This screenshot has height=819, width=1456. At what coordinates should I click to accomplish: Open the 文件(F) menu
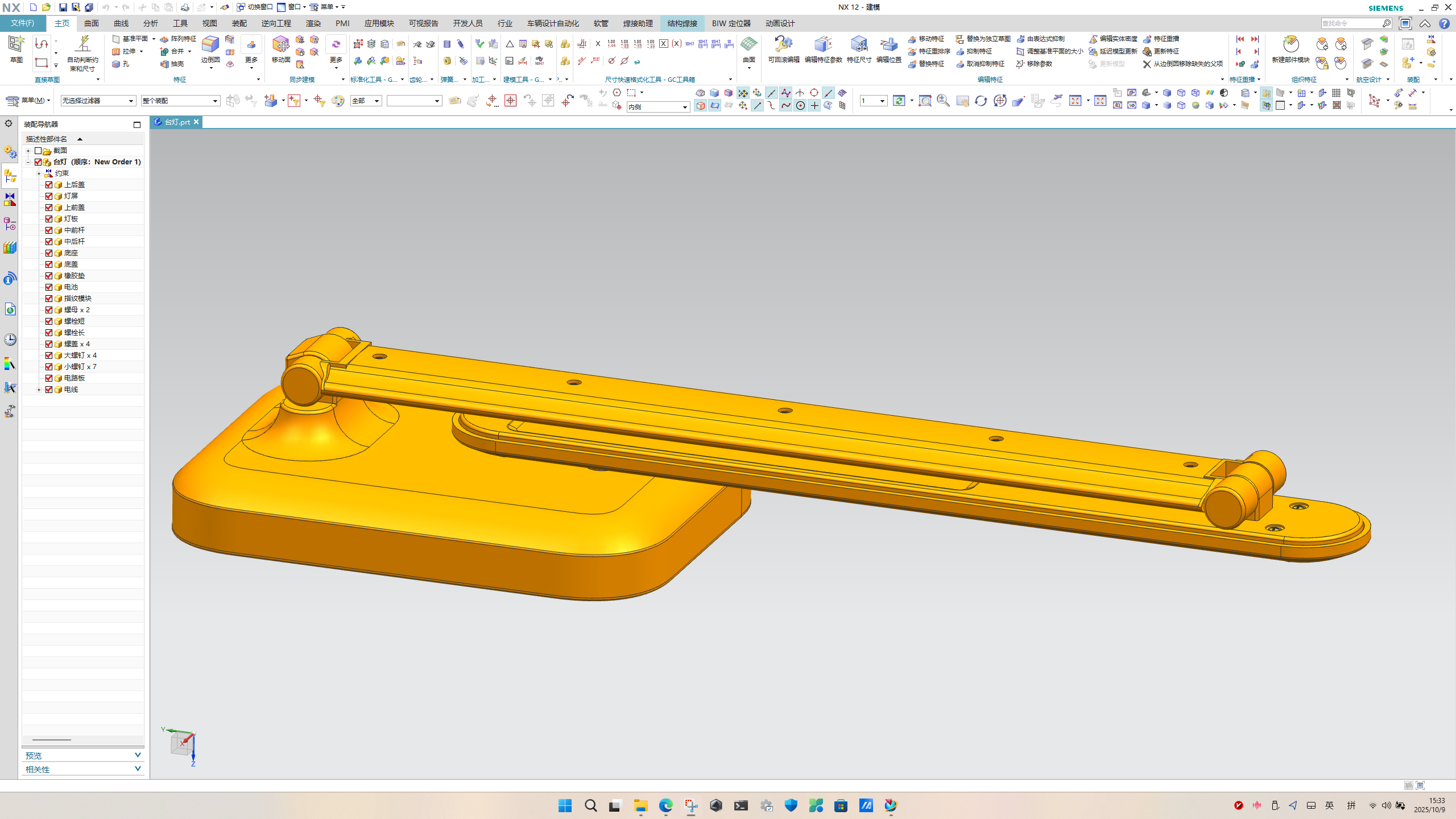pos(23,23)
